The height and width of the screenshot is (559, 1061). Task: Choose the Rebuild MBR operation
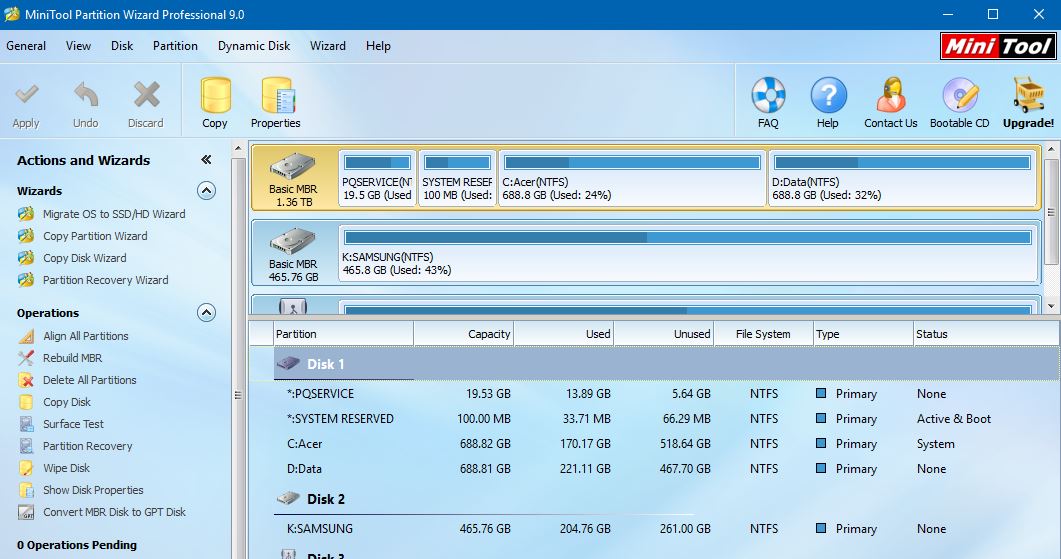click(72, 358)
